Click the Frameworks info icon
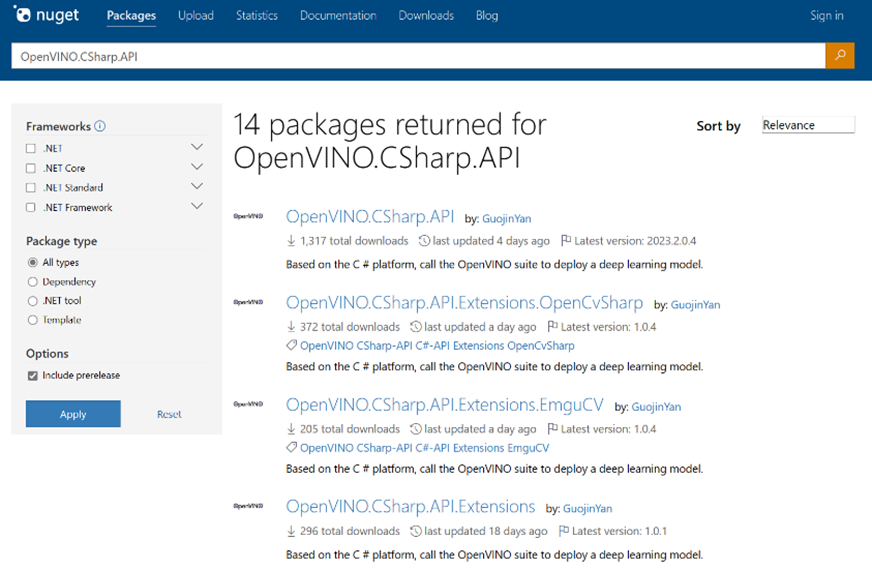Screen dimensions: 872x570 (x=100, y=126)
